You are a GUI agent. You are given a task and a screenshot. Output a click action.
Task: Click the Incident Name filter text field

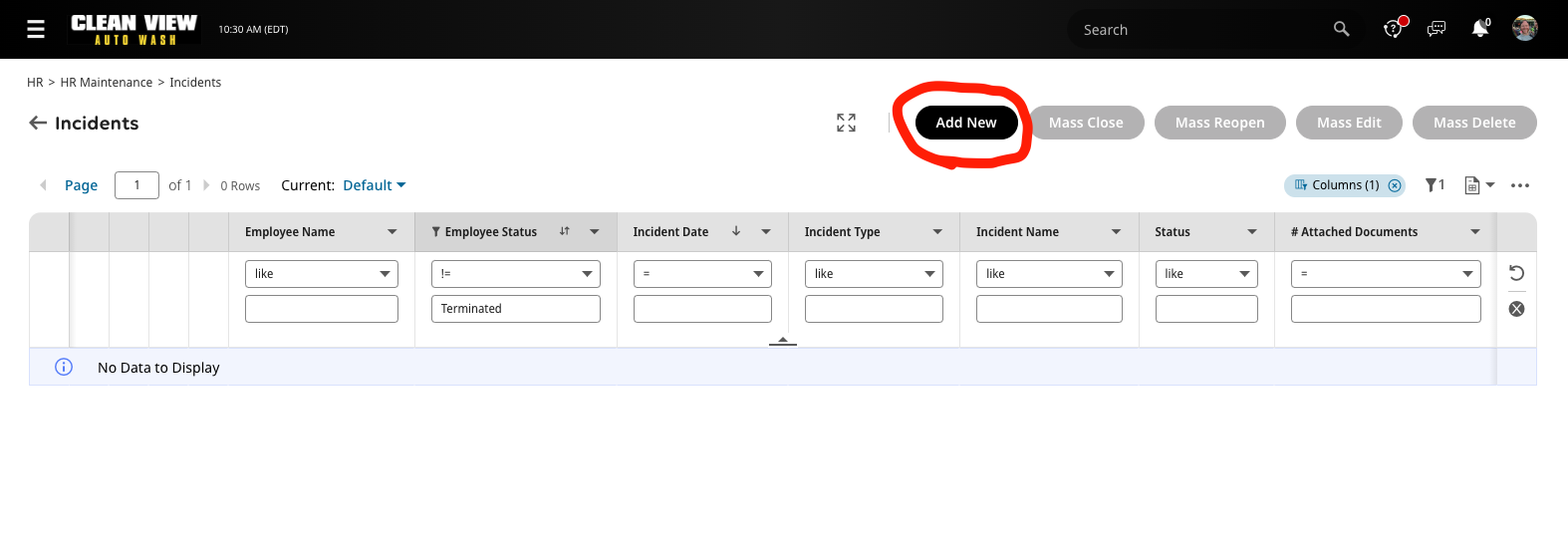1048,309
